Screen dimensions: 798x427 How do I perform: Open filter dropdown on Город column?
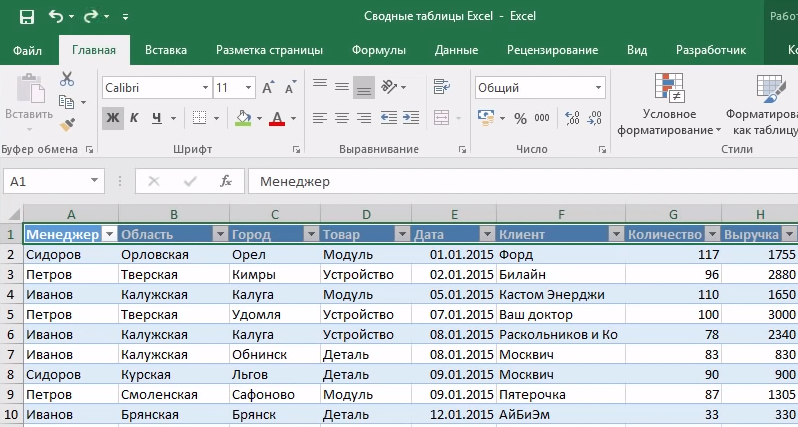point(310,234)
